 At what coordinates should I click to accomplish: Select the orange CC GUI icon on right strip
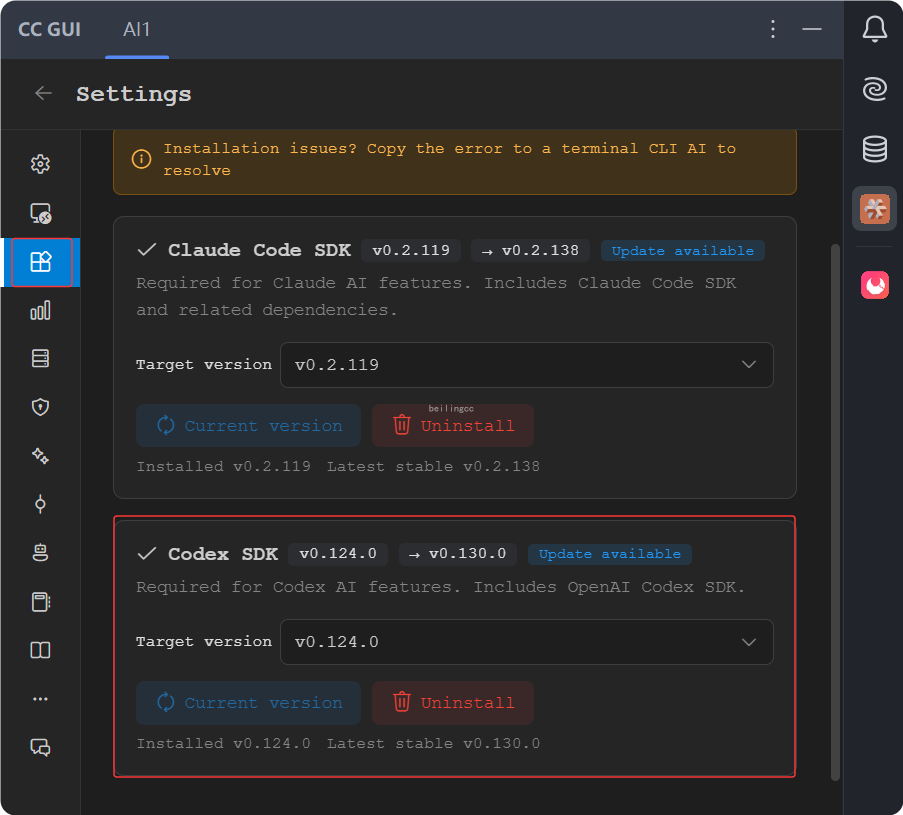point(874,209)
